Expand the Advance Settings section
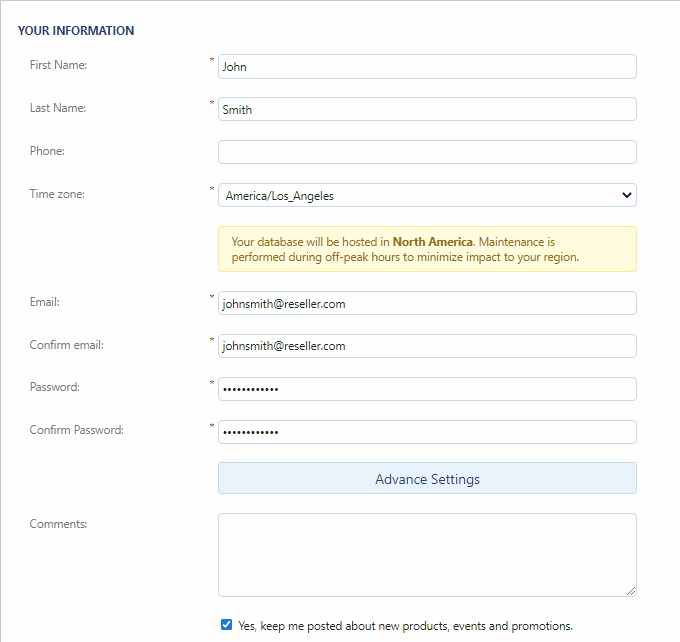 pyautogui.click(x=427, y=479)
